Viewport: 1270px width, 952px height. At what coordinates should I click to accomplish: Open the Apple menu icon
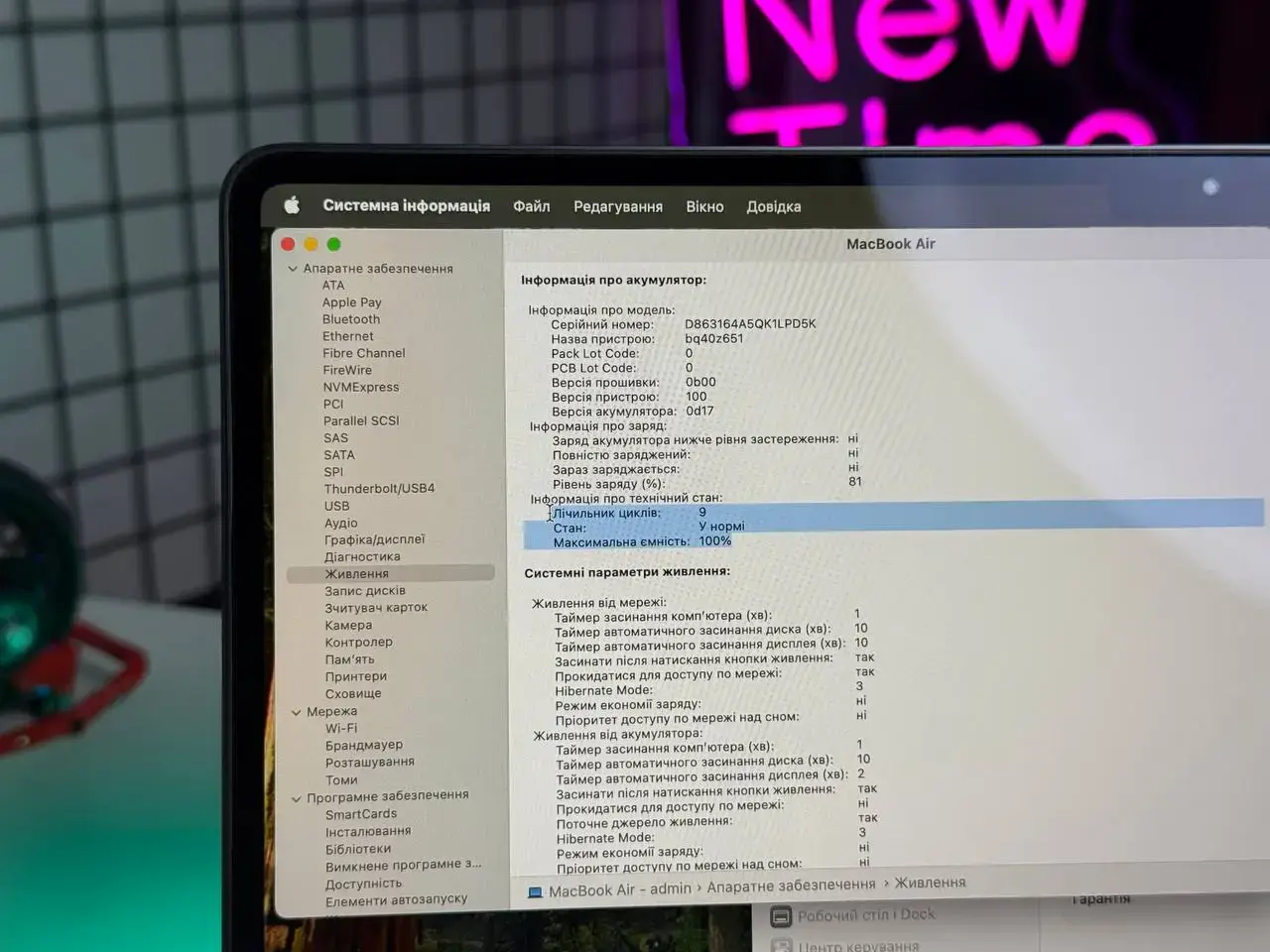coord(292,205)
